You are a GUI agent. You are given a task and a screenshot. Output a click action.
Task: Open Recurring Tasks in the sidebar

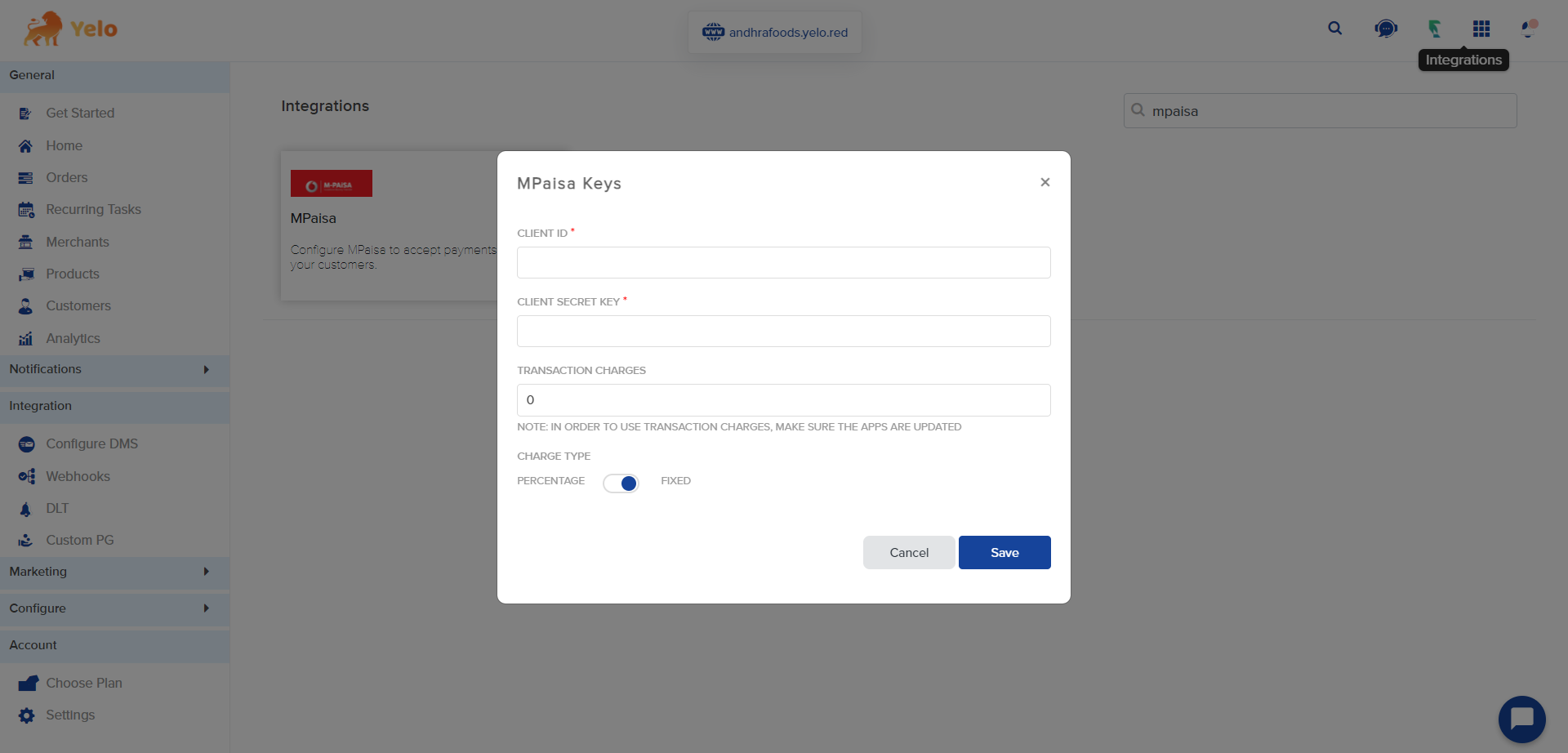point(94,210)
